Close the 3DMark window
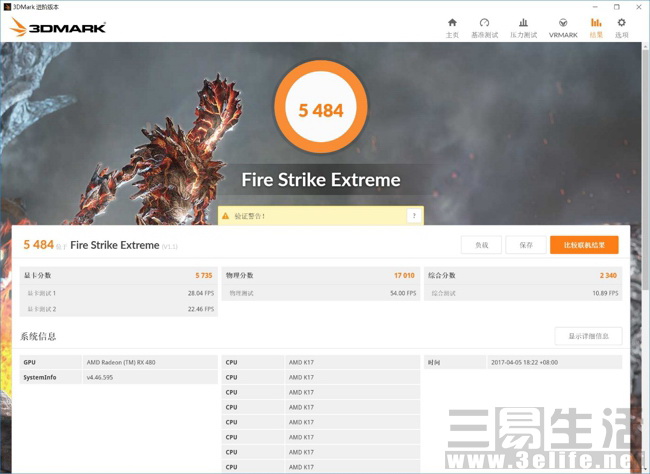The image size is (650, 474). [639, 7]
